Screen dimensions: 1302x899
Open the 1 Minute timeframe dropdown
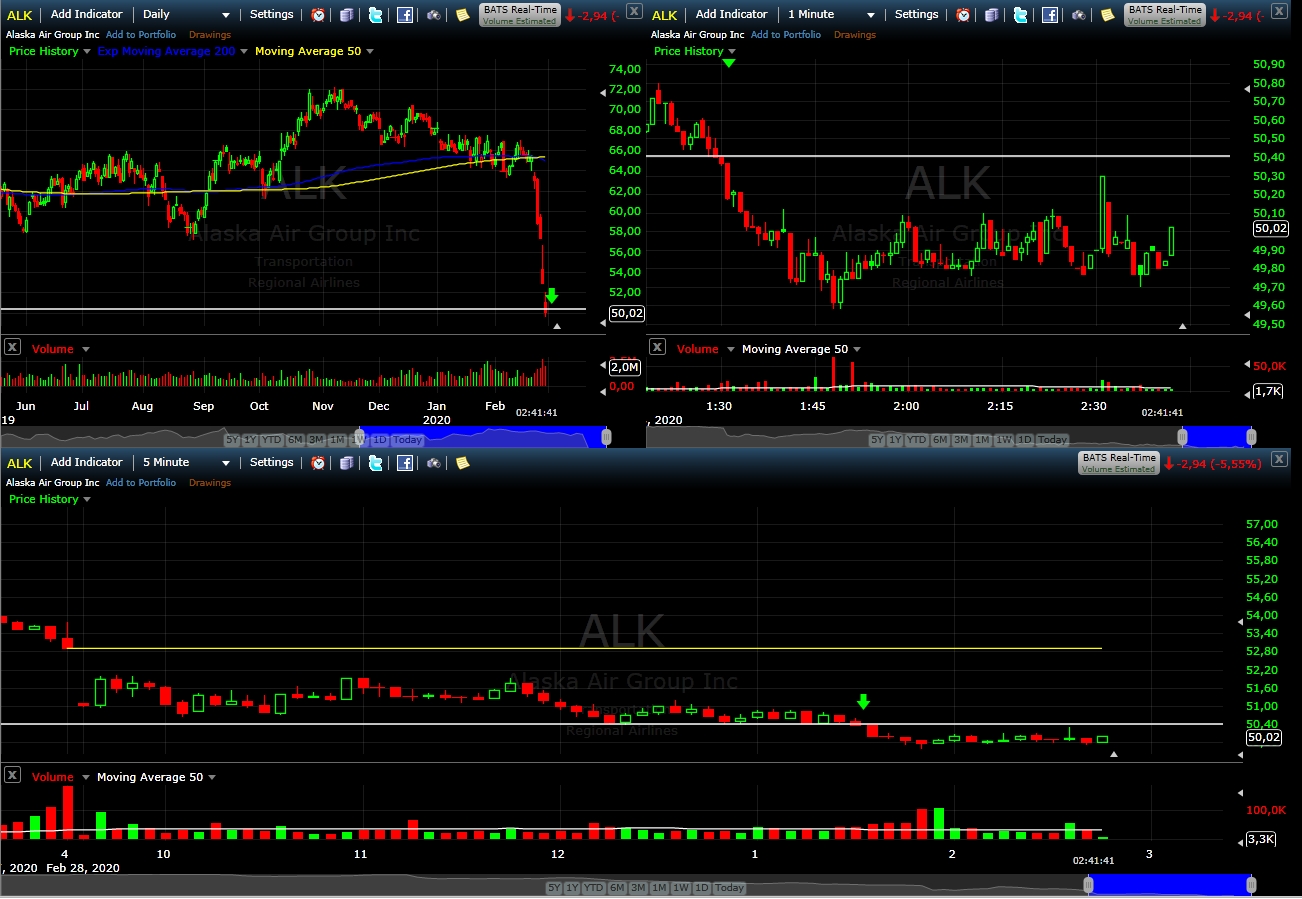(x=831, y=15)
